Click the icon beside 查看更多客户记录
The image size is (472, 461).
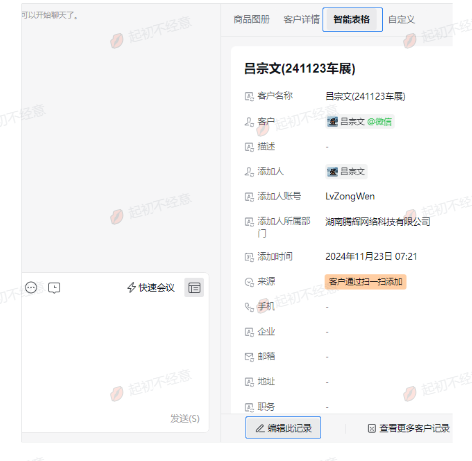click(372, 428)
